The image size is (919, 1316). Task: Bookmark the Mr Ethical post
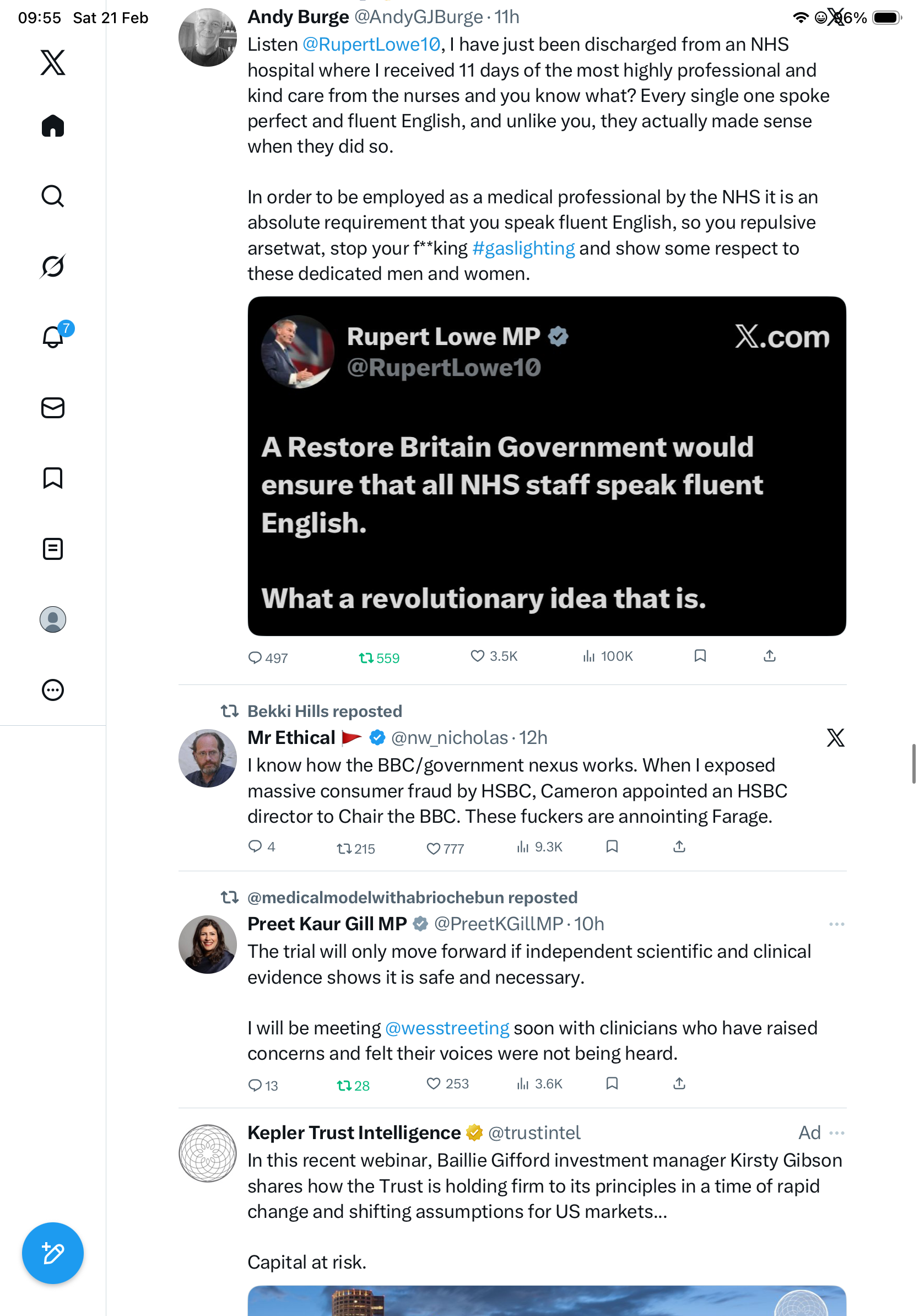point(612,846)
